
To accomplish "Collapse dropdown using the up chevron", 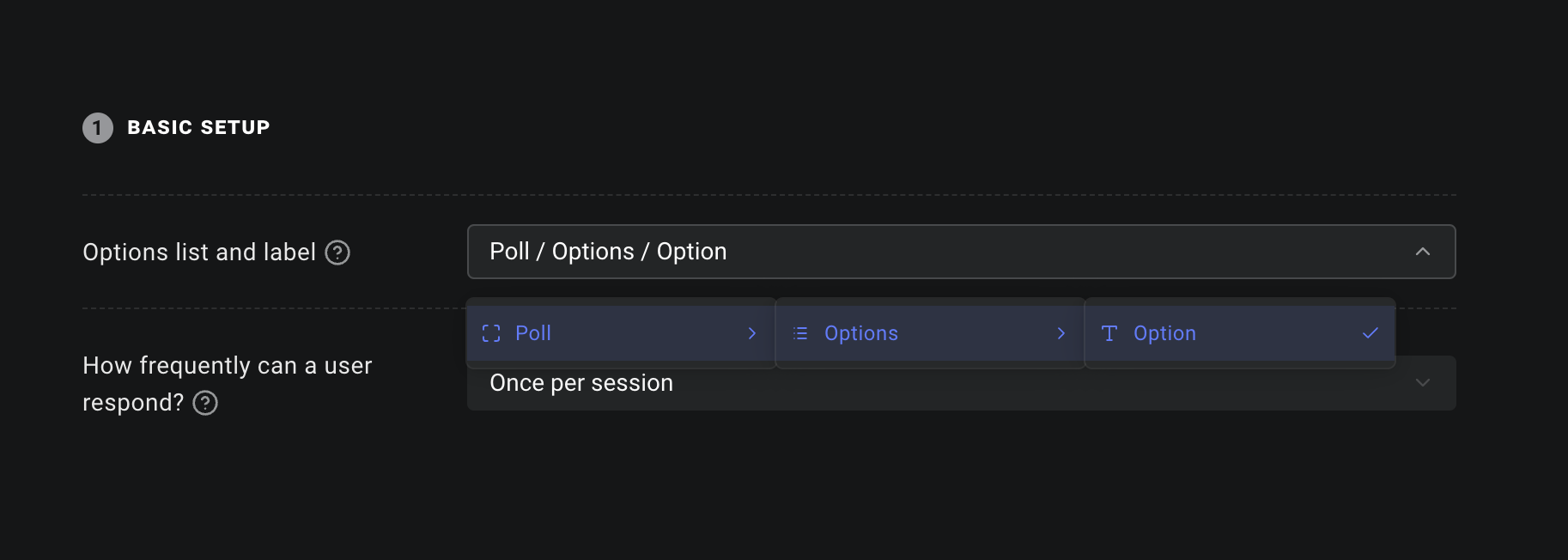I will (x=1423, y=252).
